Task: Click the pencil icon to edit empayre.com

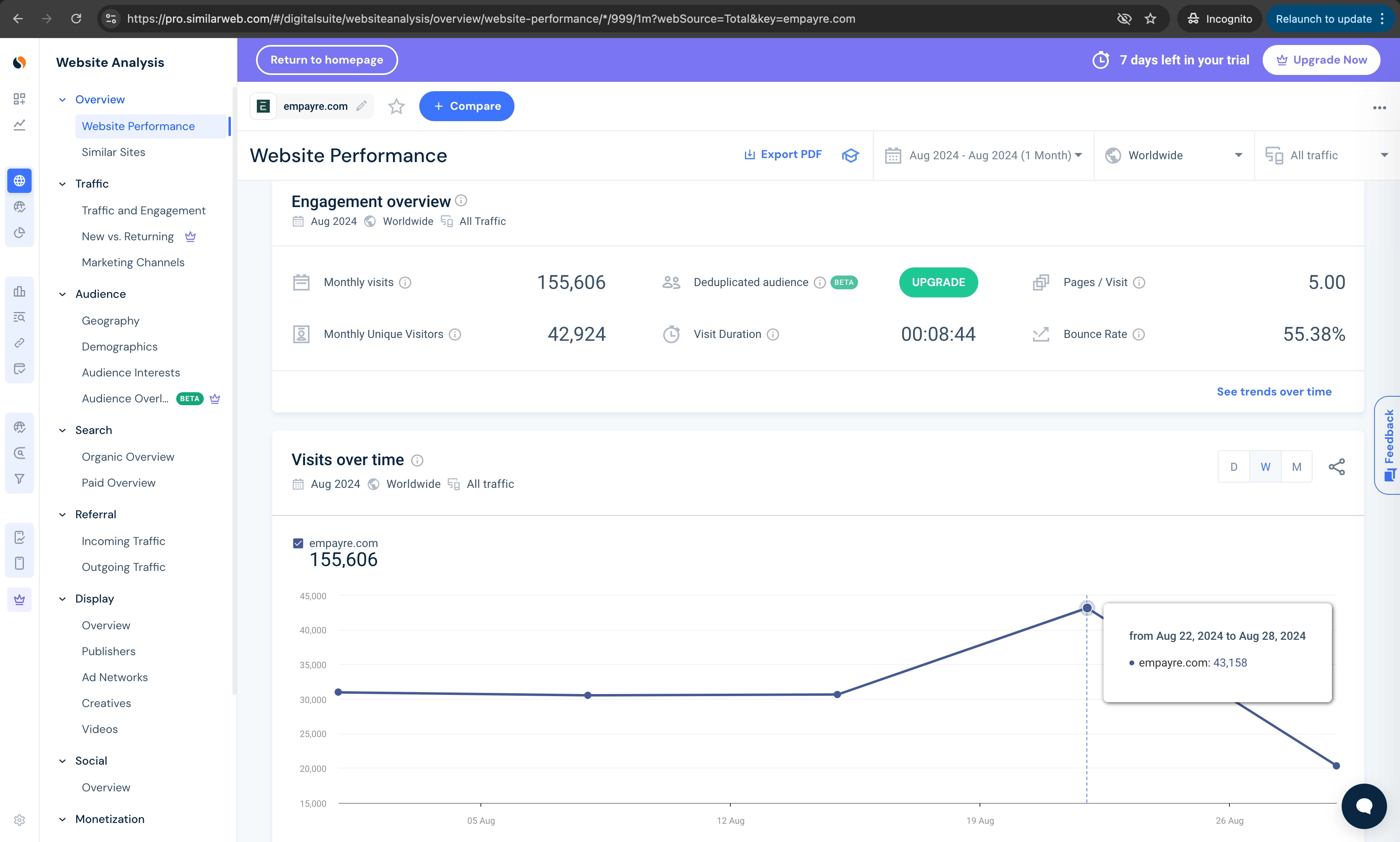Action: click(362, 106)
